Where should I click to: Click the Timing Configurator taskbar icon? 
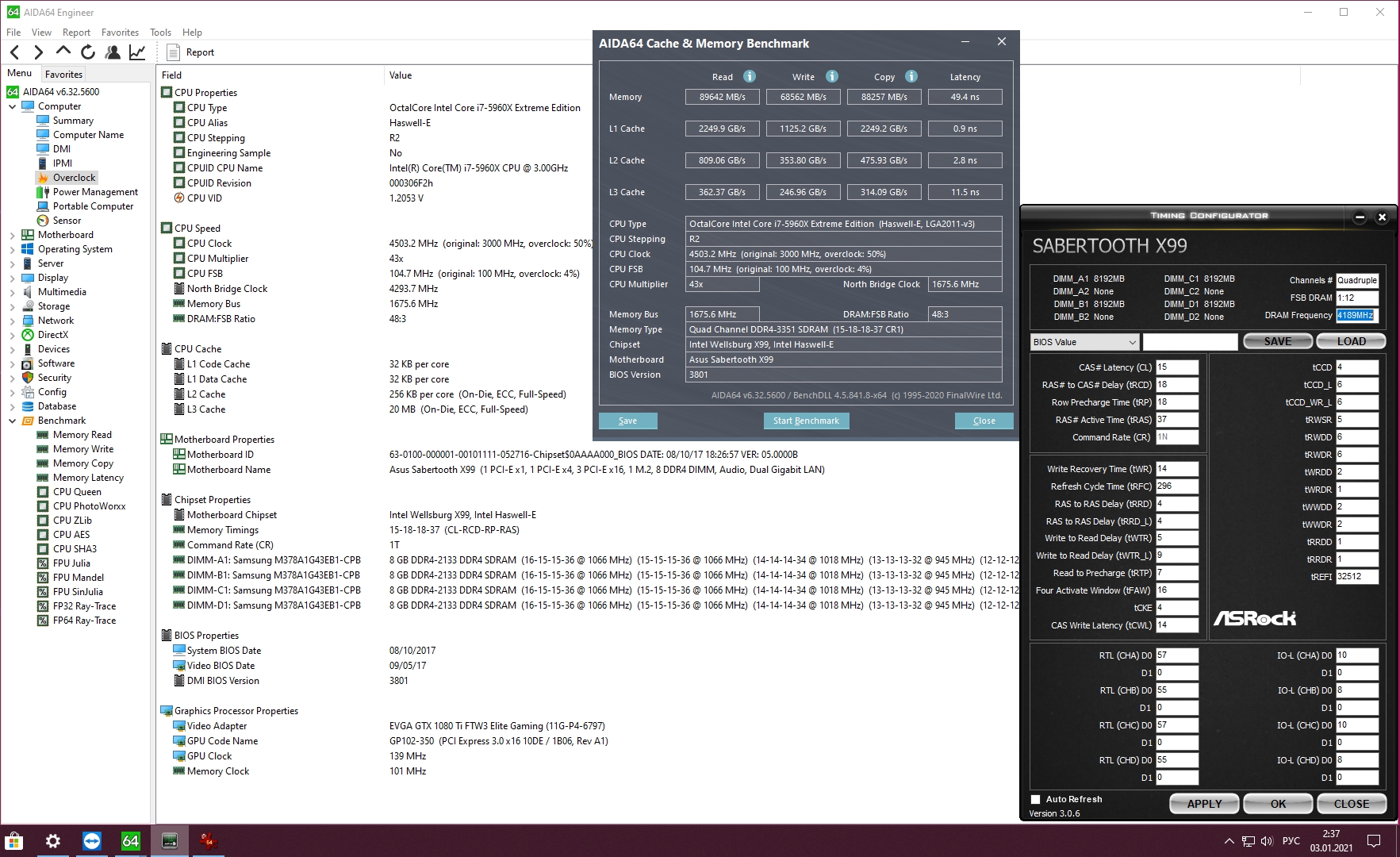(x=170, y=841)
